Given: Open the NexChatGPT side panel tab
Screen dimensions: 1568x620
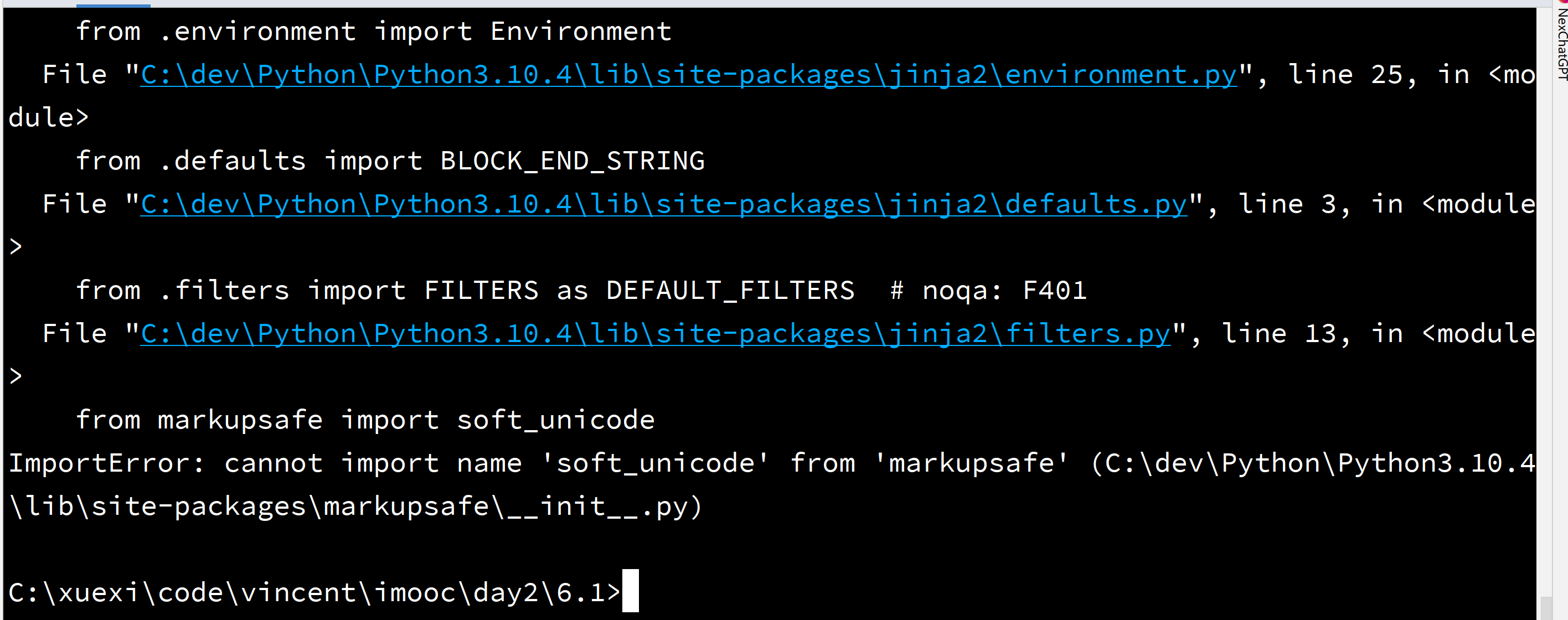Looking at the screenshot, I should click(x=1561, y=43).
